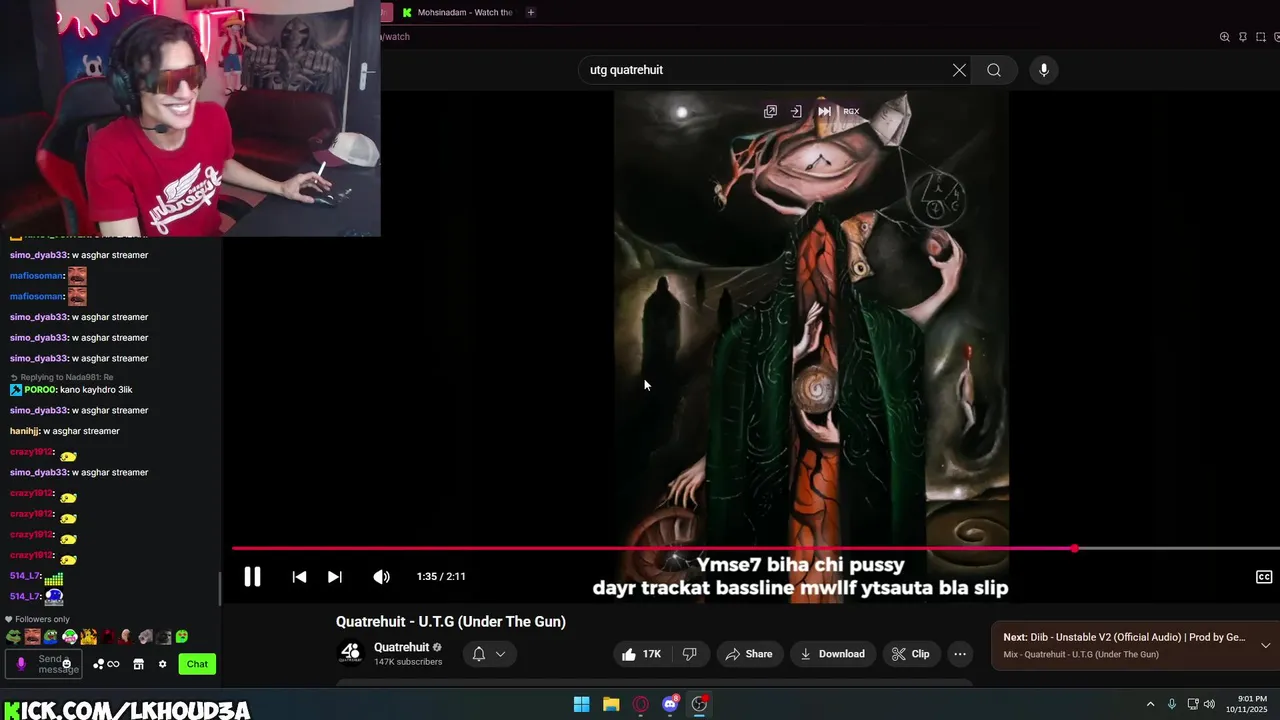Insert the green heart-eyes emote
1280x720 pixels.
tap(181, 637)
